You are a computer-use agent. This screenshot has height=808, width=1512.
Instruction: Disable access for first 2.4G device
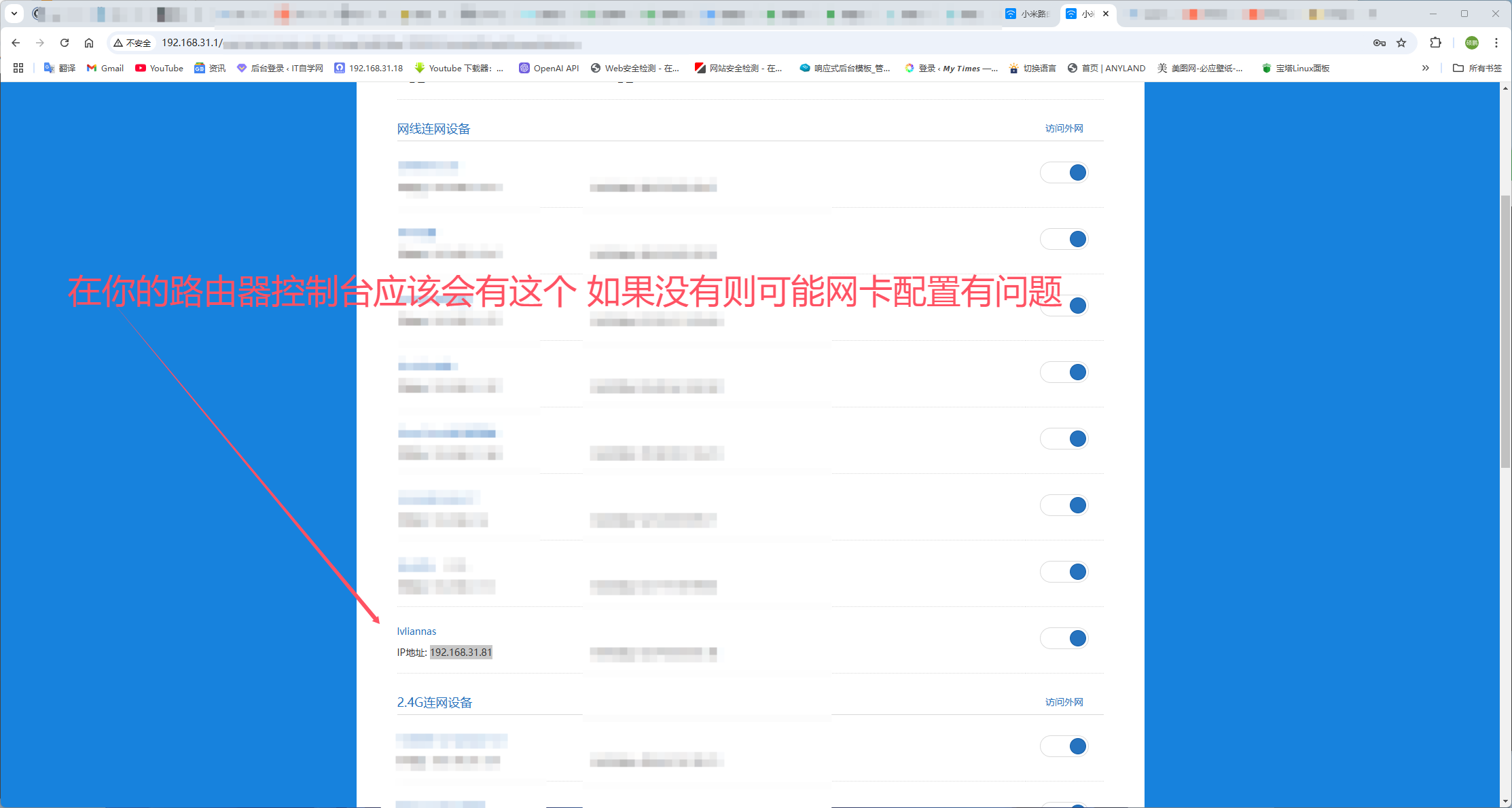coord(1064,746)
